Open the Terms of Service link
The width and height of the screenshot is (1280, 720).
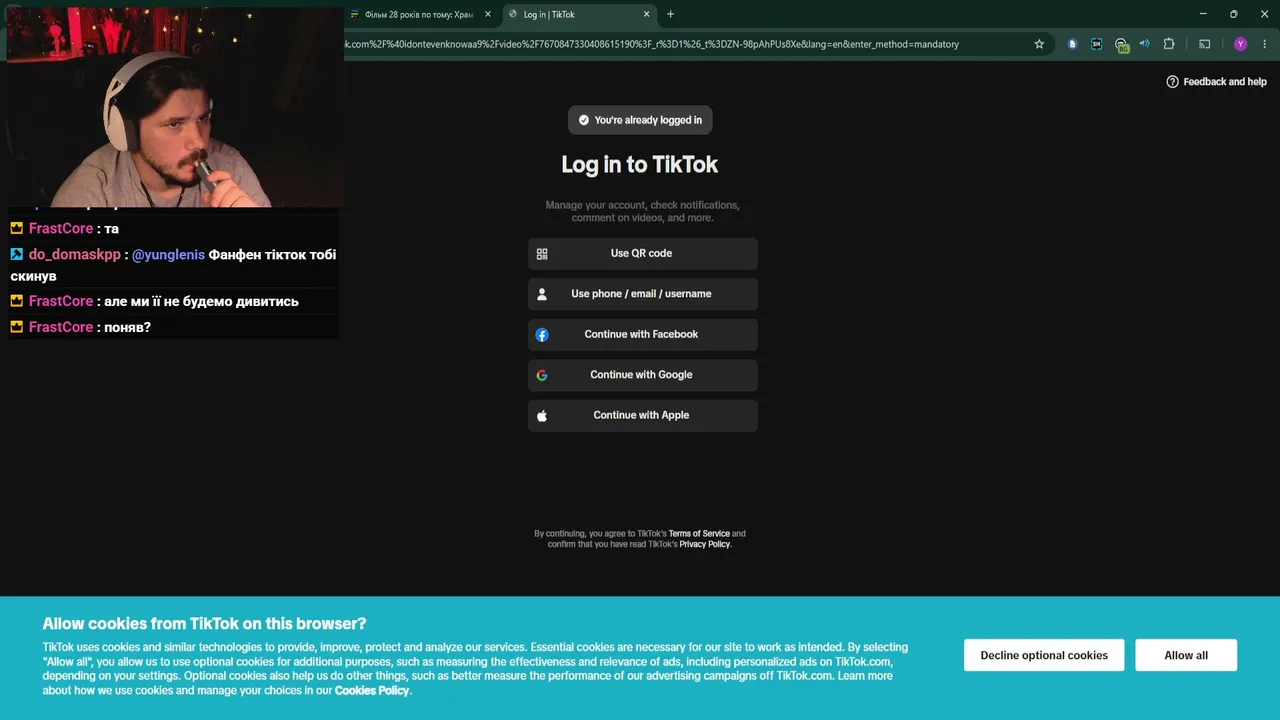pos(699,534)
